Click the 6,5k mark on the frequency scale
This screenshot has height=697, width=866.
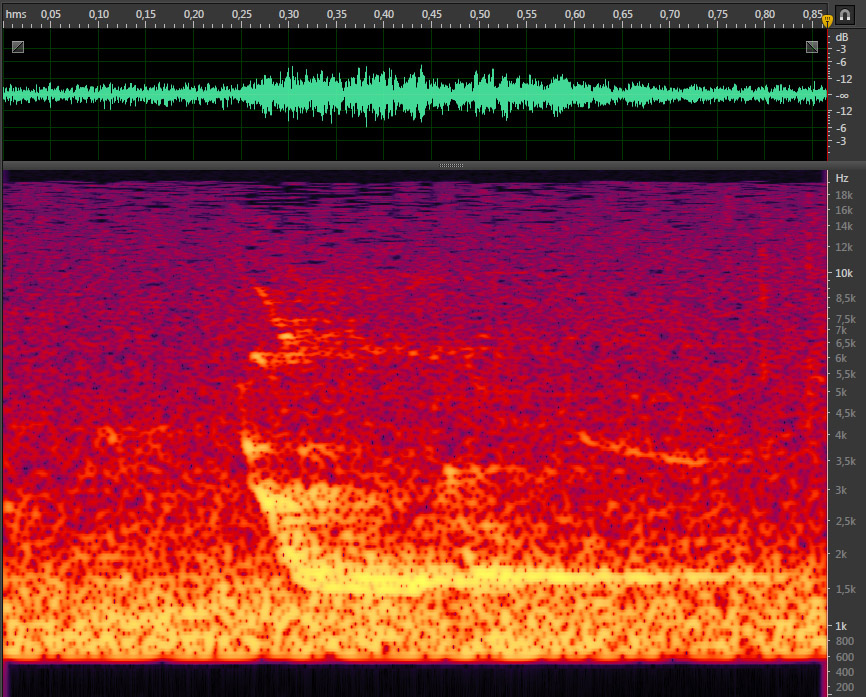[846, 343]
